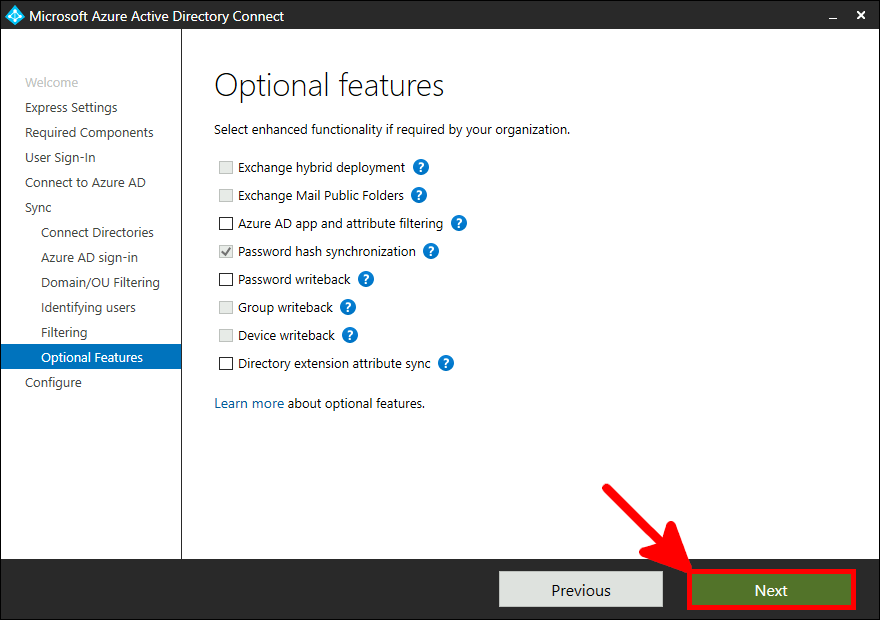Click the Next button

[771, 589]
